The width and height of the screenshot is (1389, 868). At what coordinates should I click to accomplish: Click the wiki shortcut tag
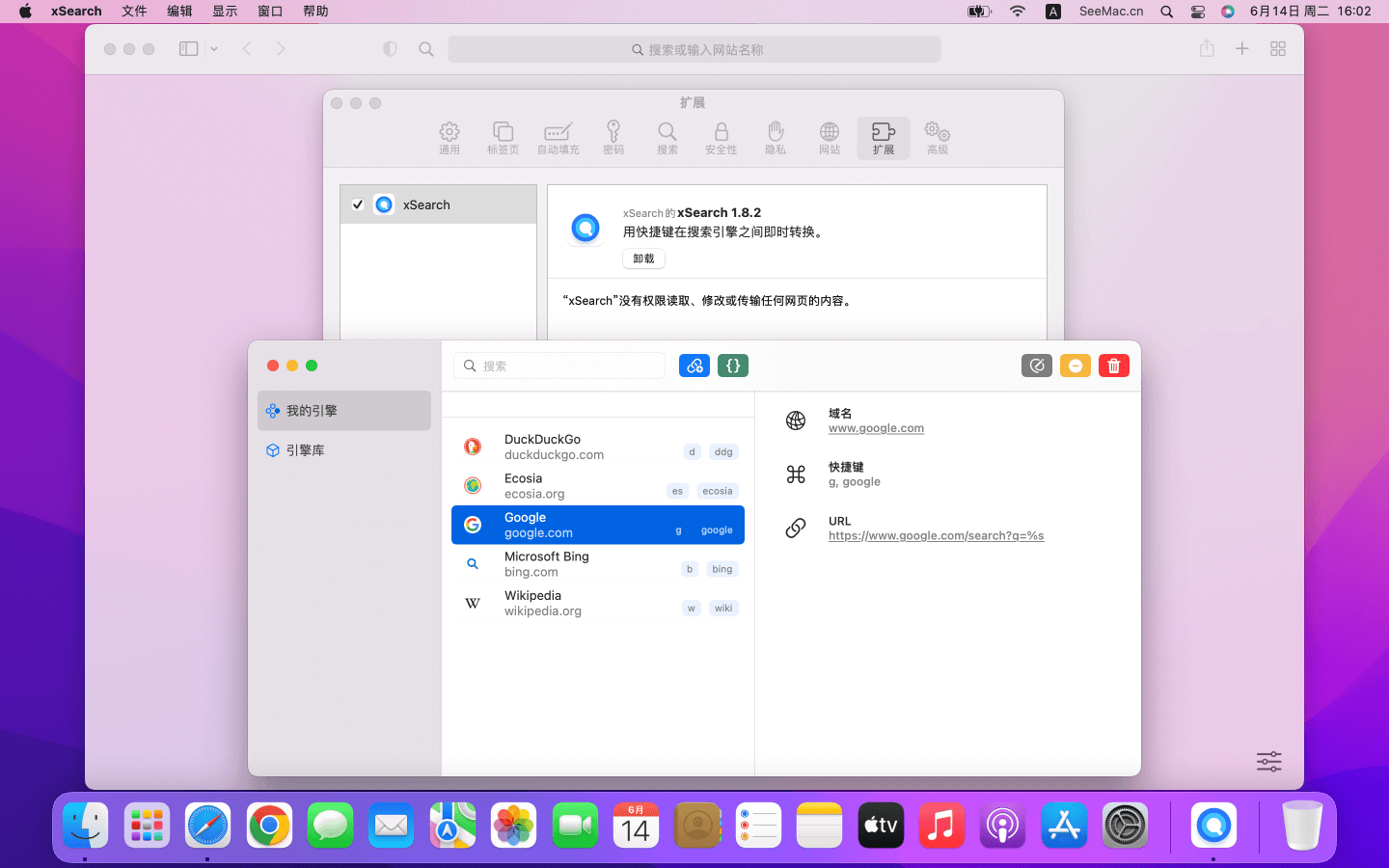coord(723,608)
